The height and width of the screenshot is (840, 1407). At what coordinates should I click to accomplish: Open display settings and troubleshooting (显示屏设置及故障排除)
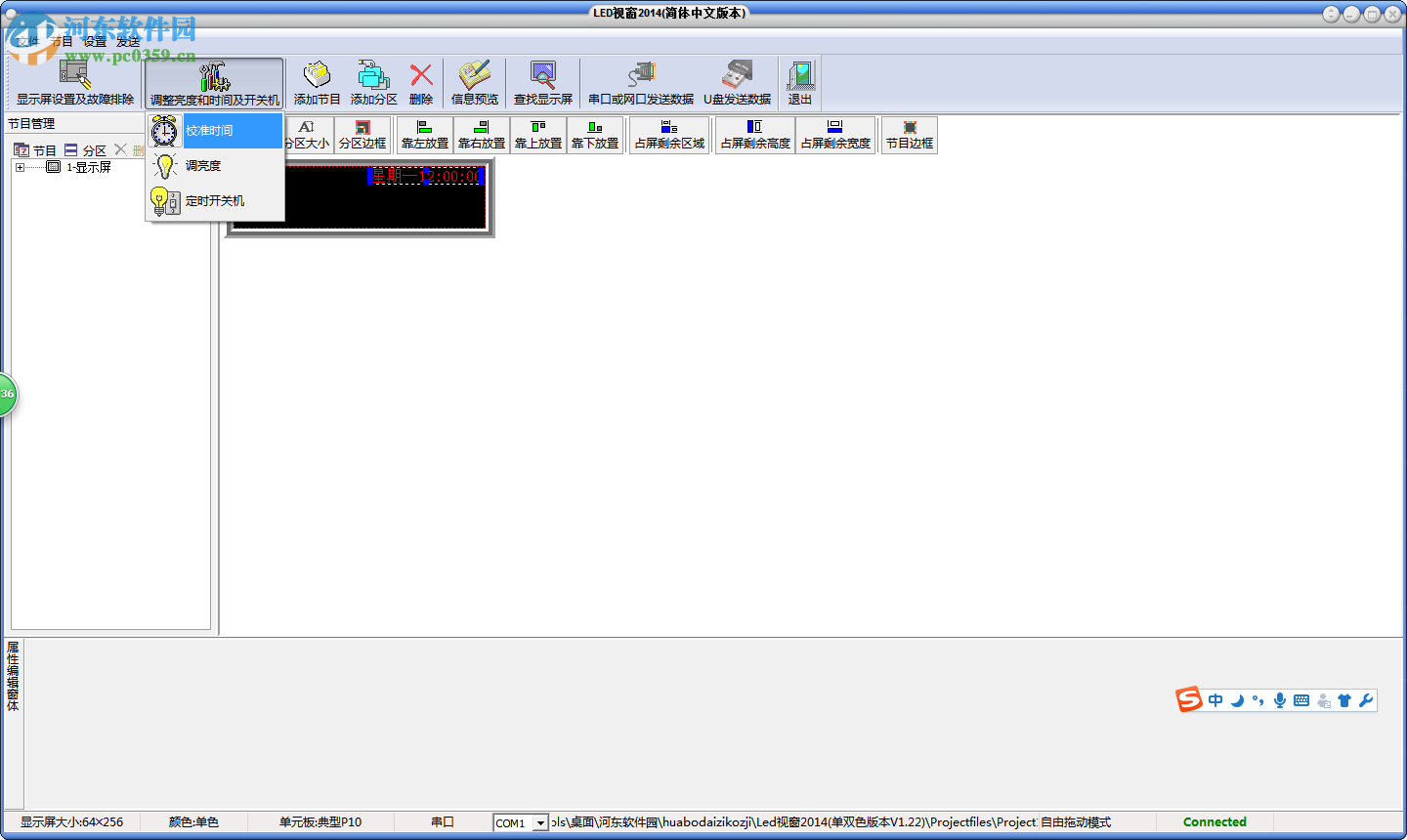click(75, 83)
